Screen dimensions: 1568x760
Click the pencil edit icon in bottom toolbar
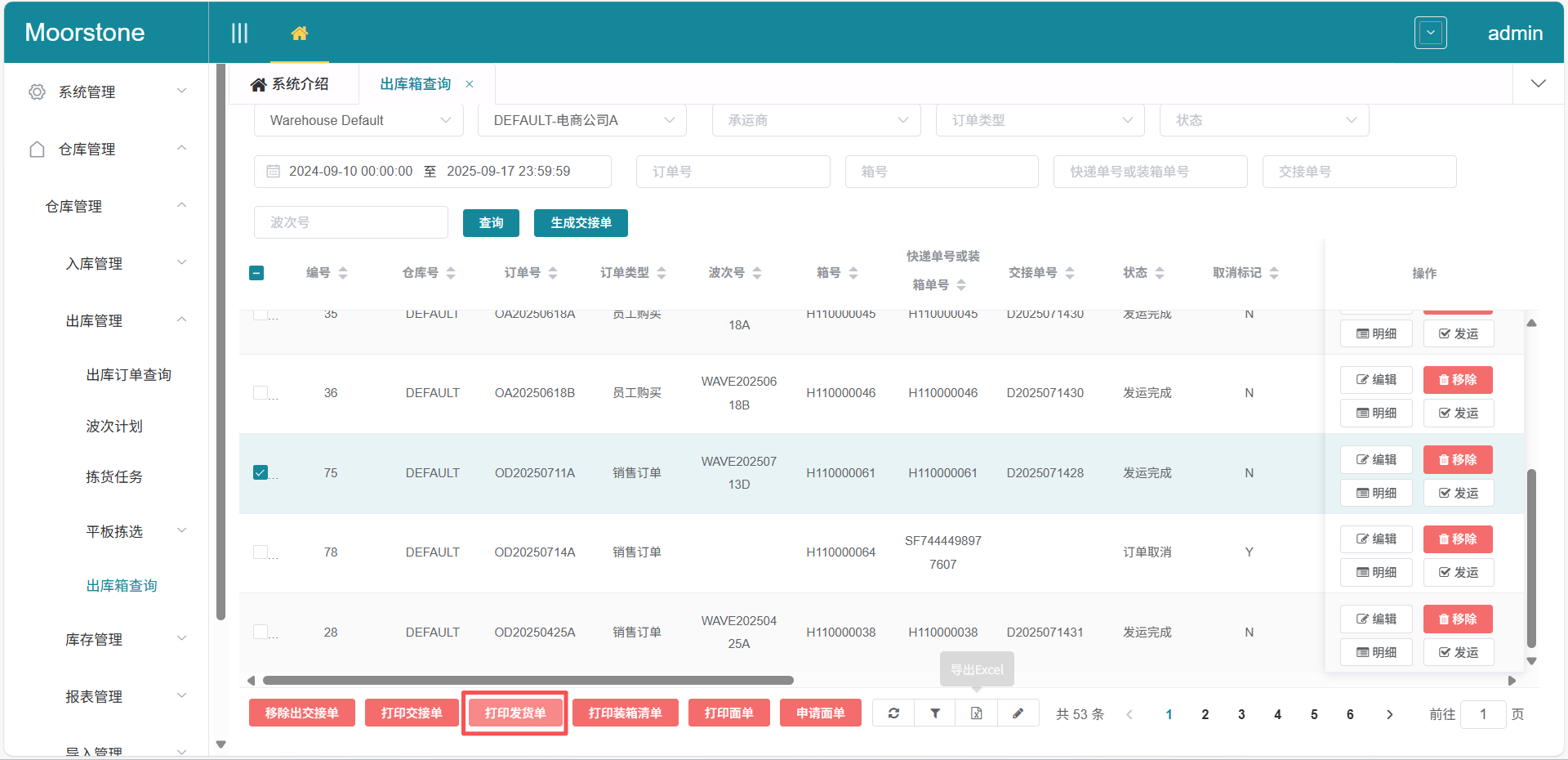point(1018,713)
